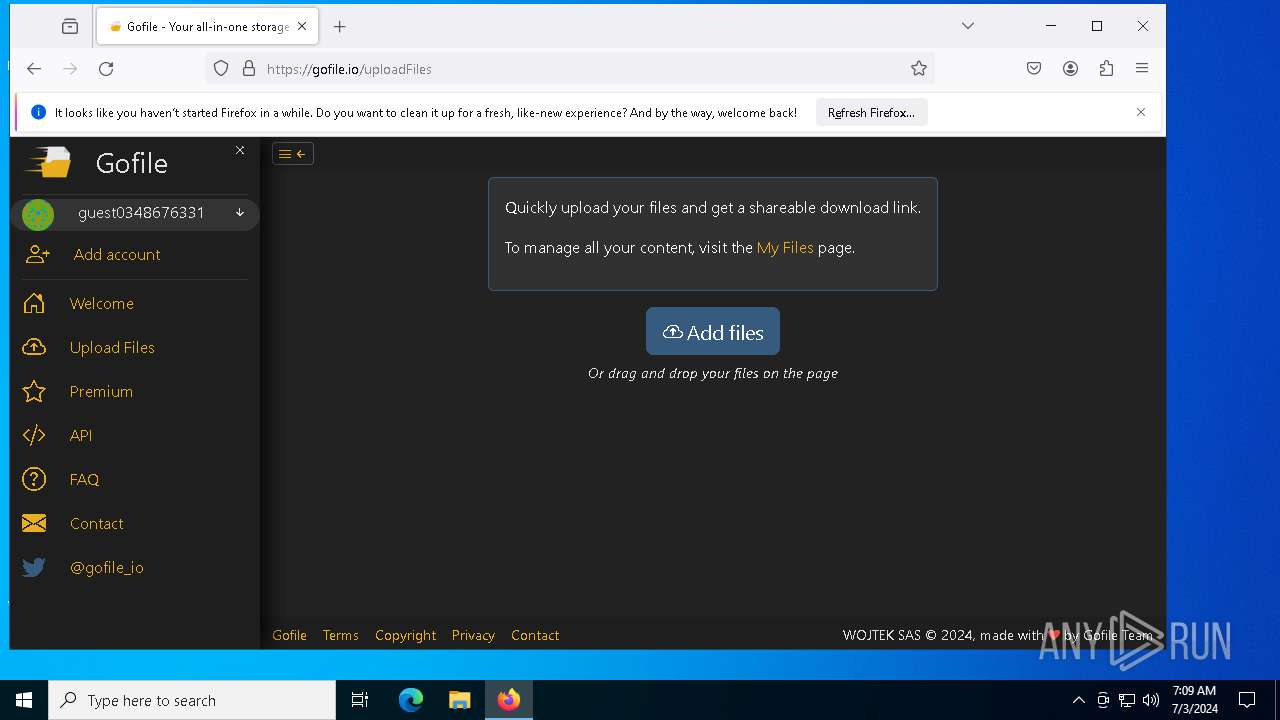Click the Premium star icon

34,391
